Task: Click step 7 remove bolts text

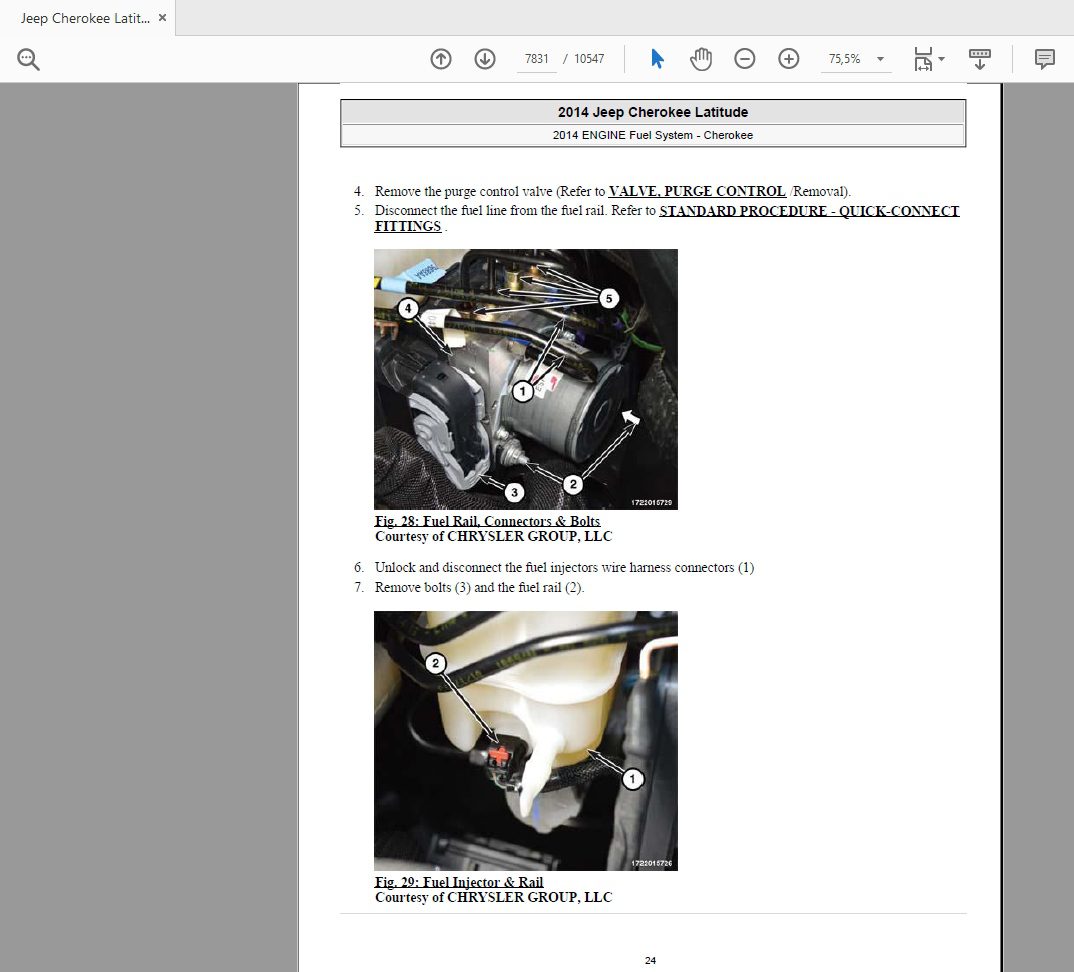Action: (x=479, y=588)
